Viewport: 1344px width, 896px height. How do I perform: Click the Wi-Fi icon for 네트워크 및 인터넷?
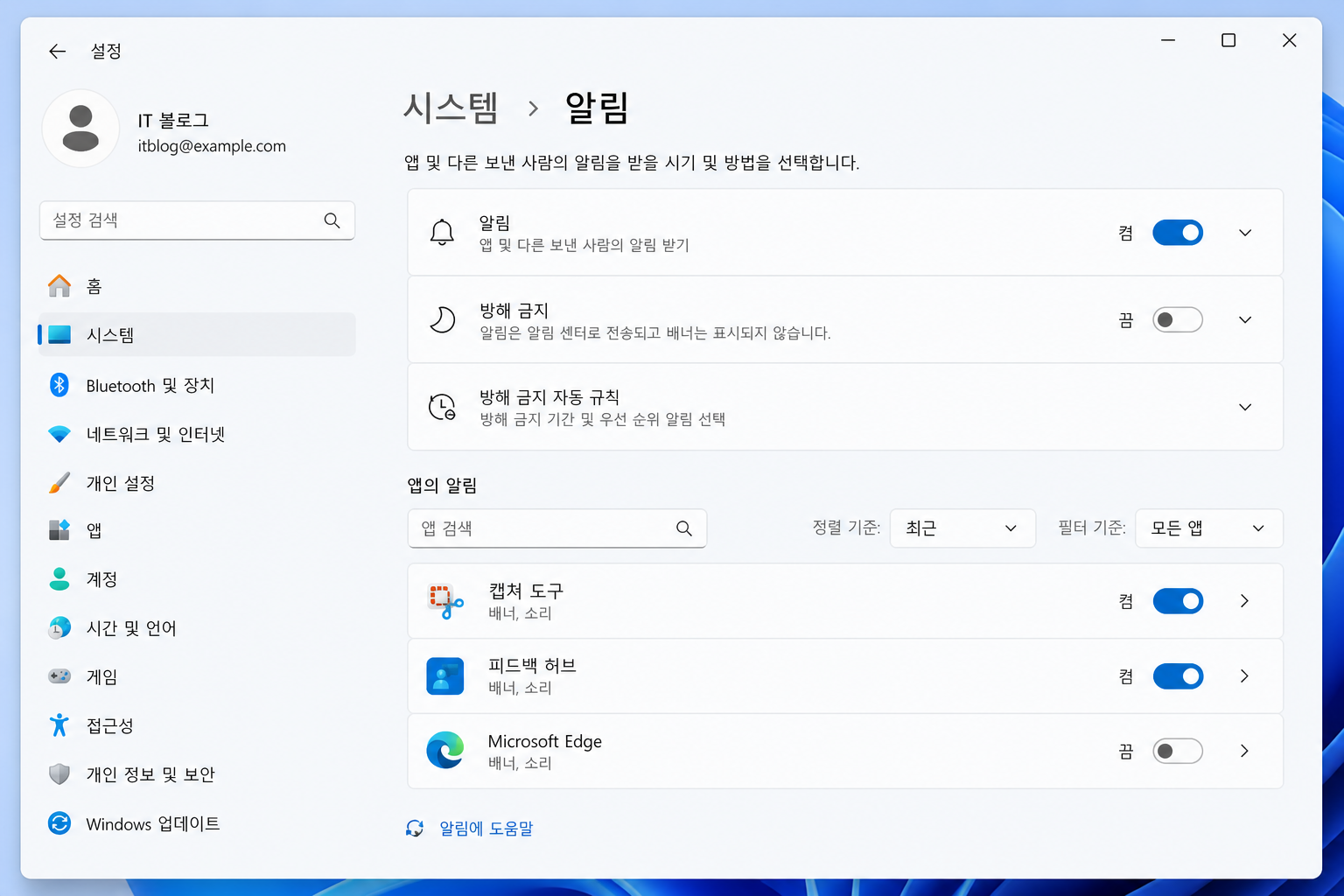(x=59, y=434)
